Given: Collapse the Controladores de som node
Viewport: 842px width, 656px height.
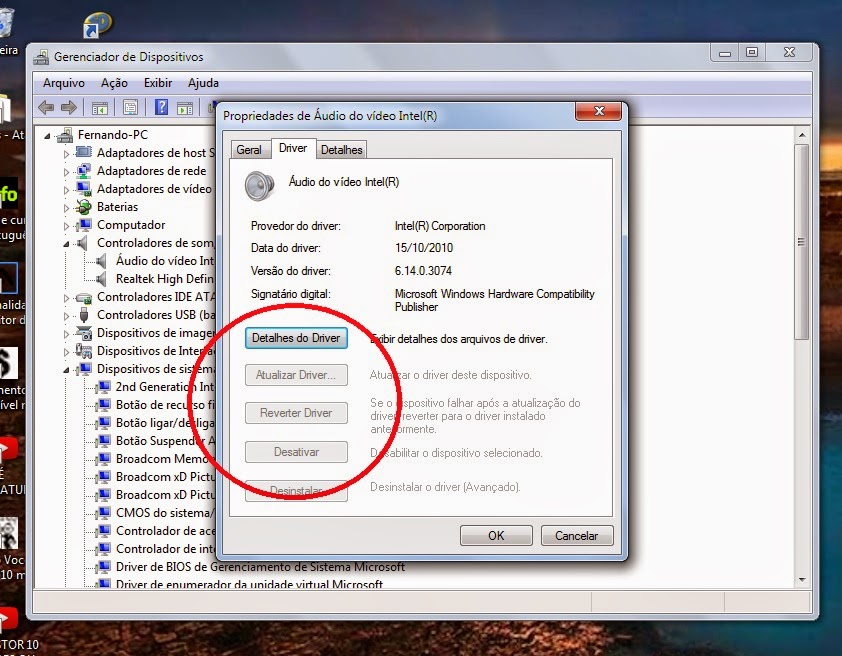Looking at the screenshot, I should pos(67,244).
